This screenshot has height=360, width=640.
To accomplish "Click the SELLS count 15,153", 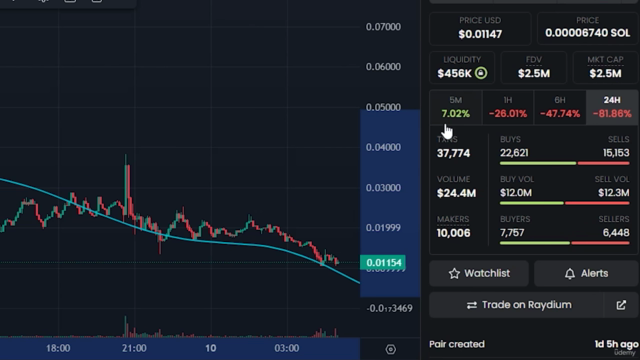I will tap(616, 153).
